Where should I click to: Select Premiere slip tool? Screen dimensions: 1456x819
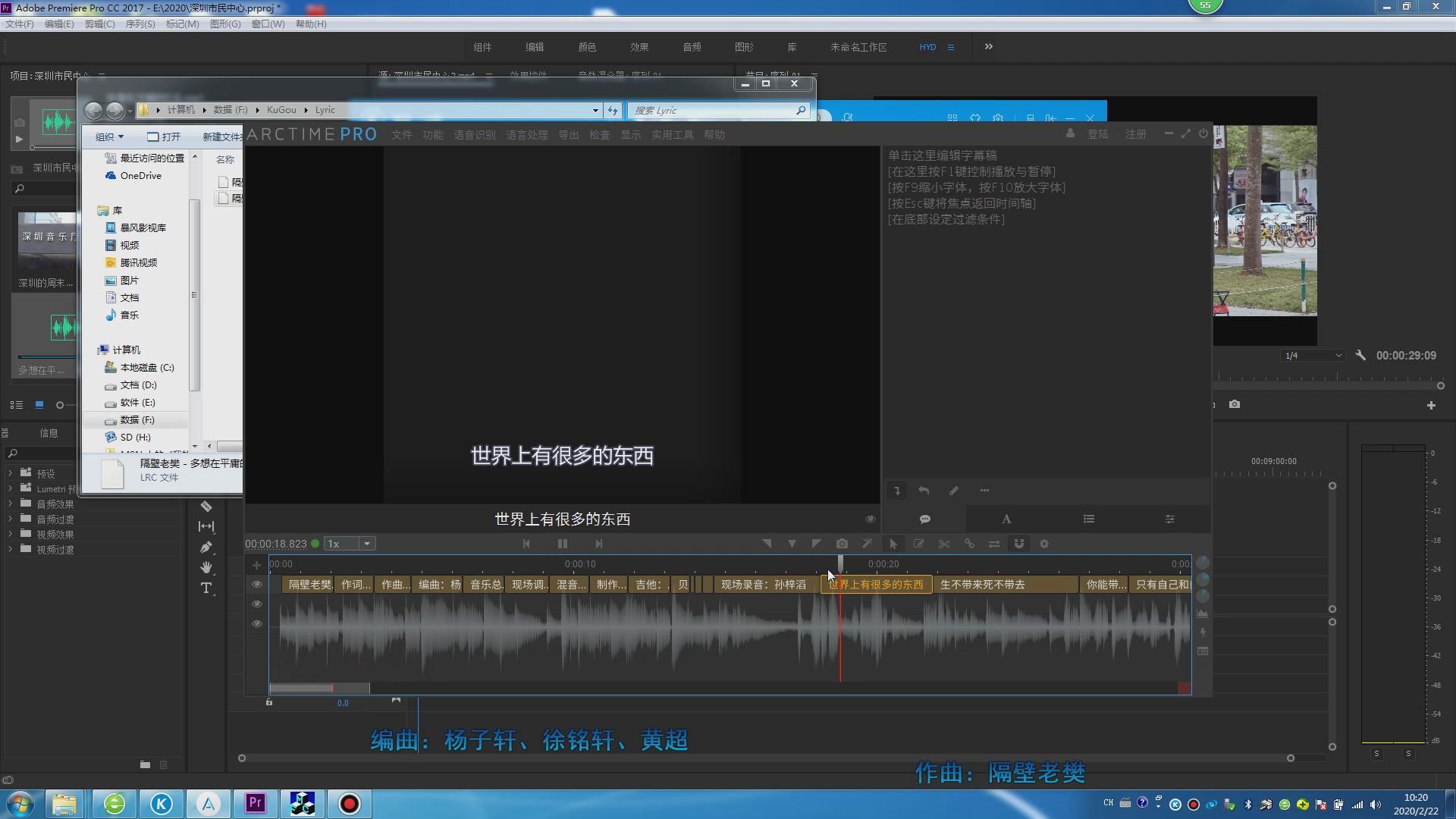coord(206,526)
